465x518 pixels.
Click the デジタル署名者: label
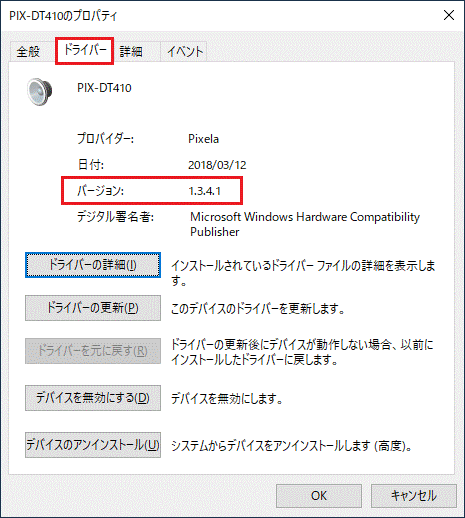[115, 217]
